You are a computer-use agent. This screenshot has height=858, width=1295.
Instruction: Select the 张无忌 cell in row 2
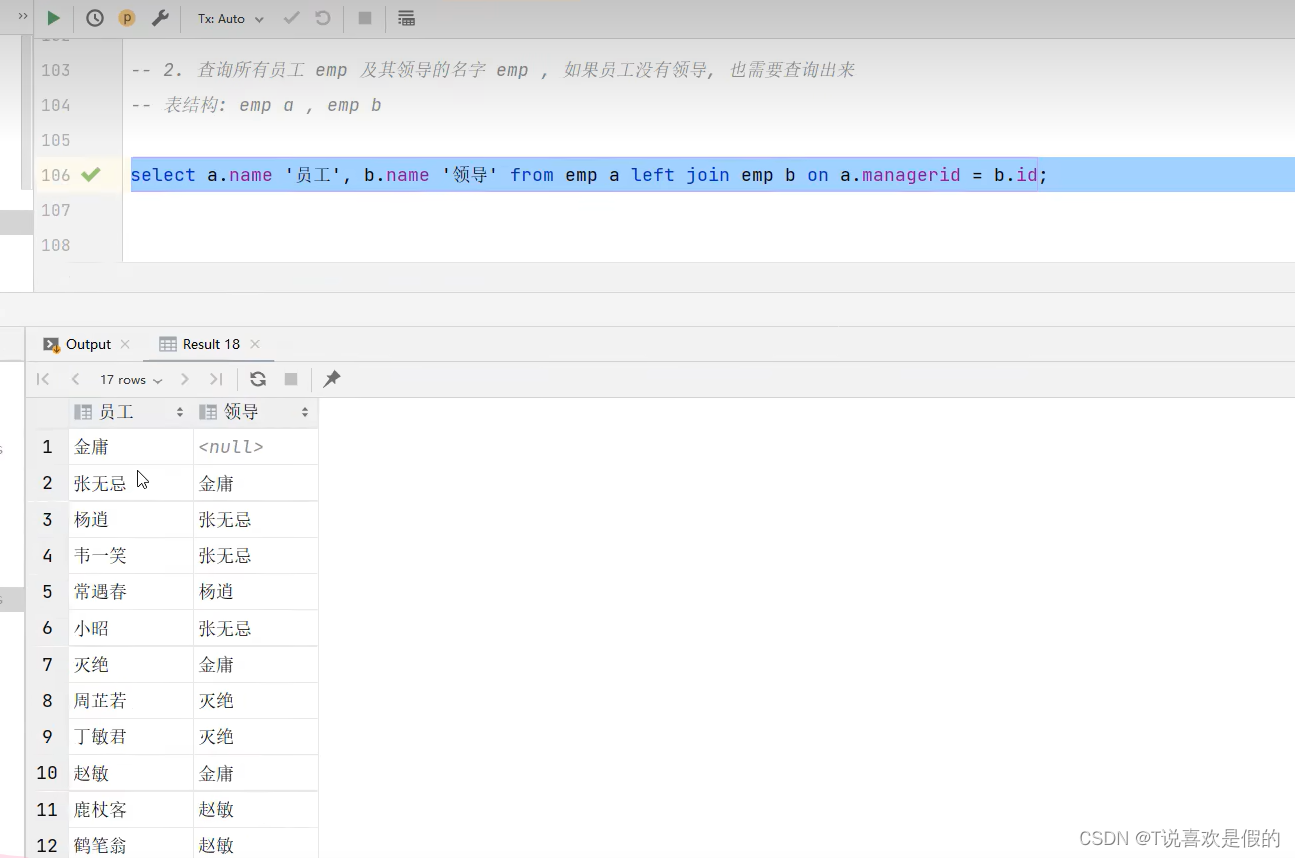[x=130, y=484]
